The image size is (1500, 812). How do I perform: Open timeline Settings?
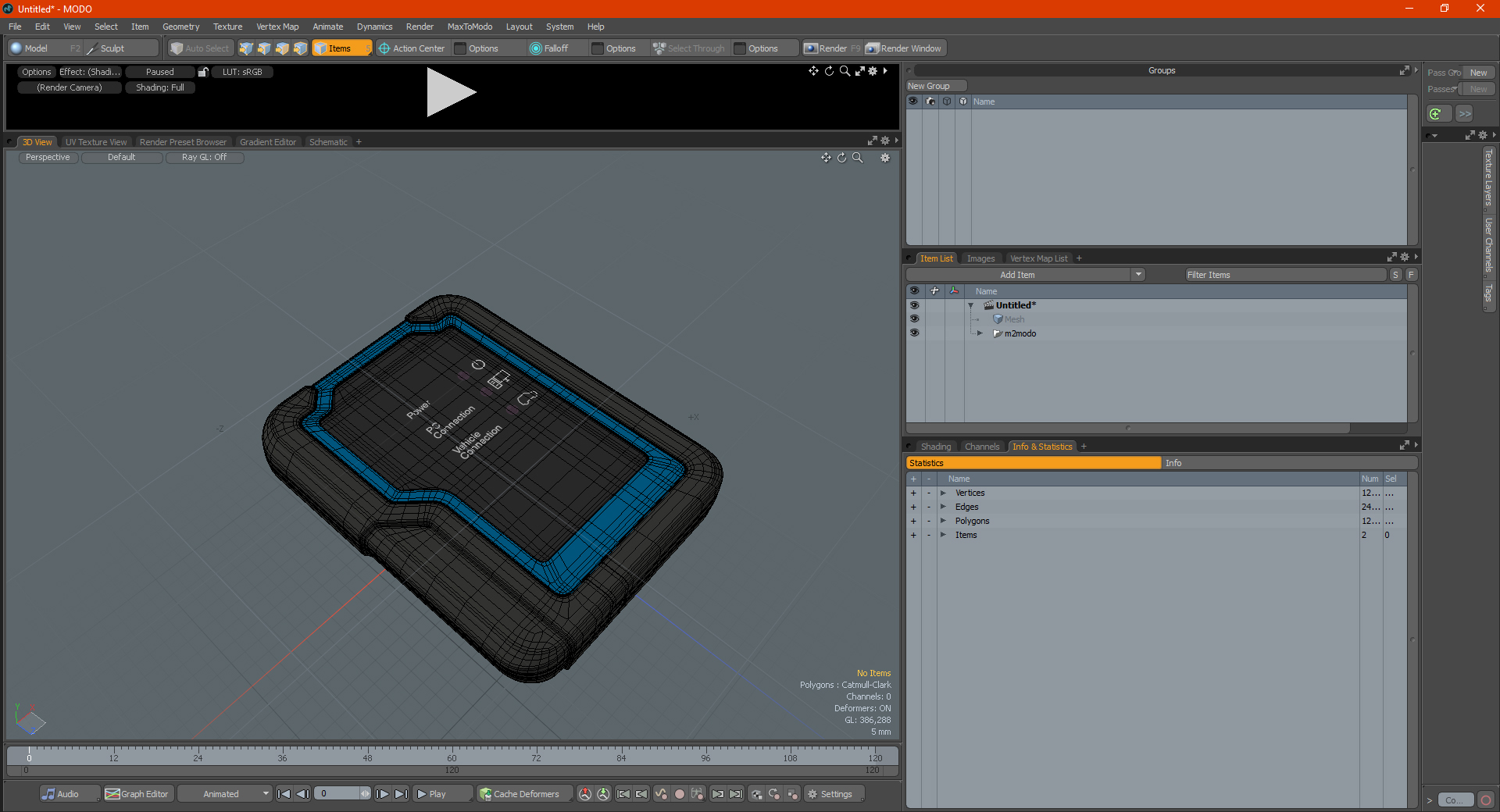tap(834, 794)
